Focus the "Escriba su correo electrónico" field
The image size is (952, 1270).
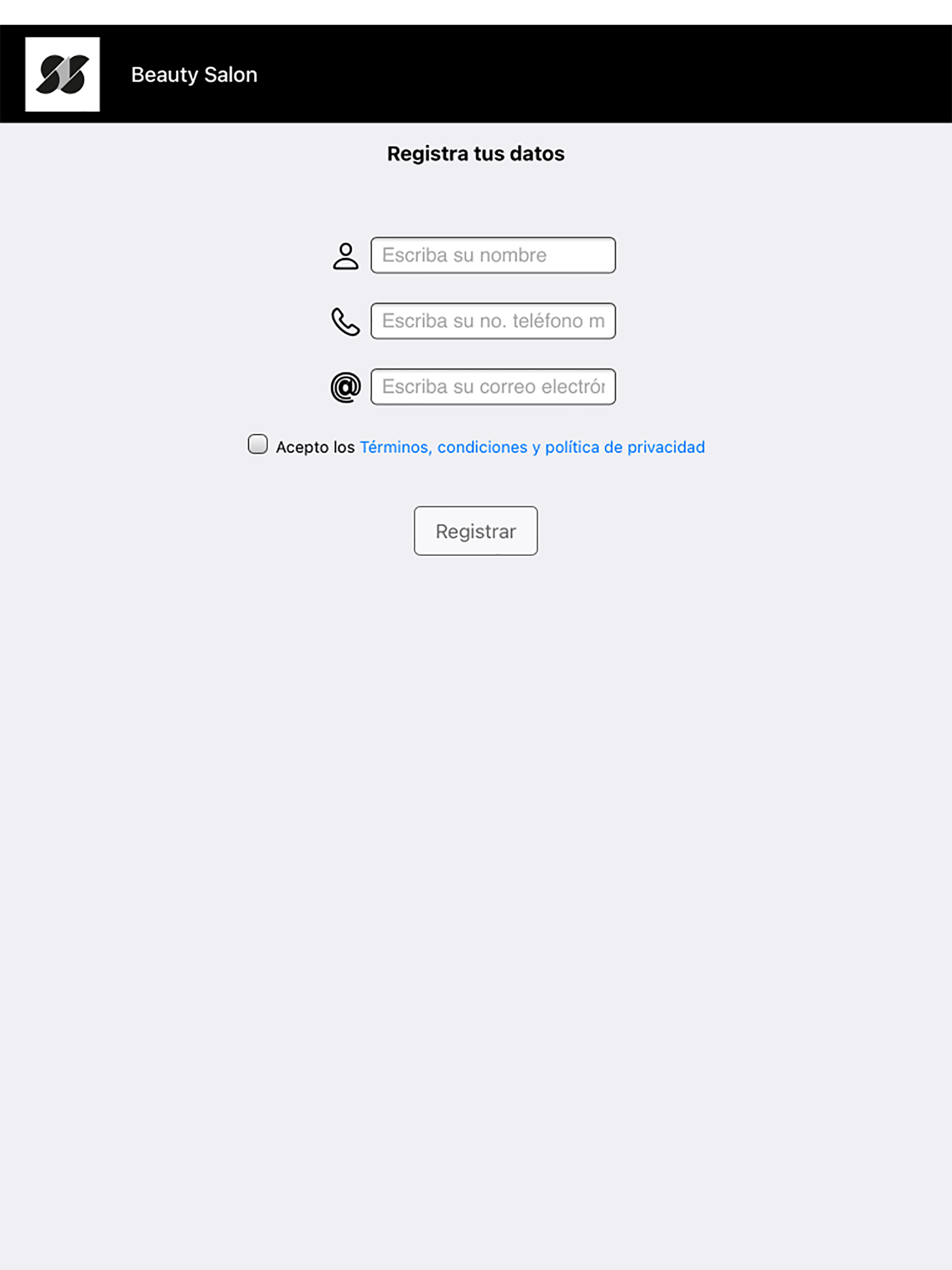493,386
